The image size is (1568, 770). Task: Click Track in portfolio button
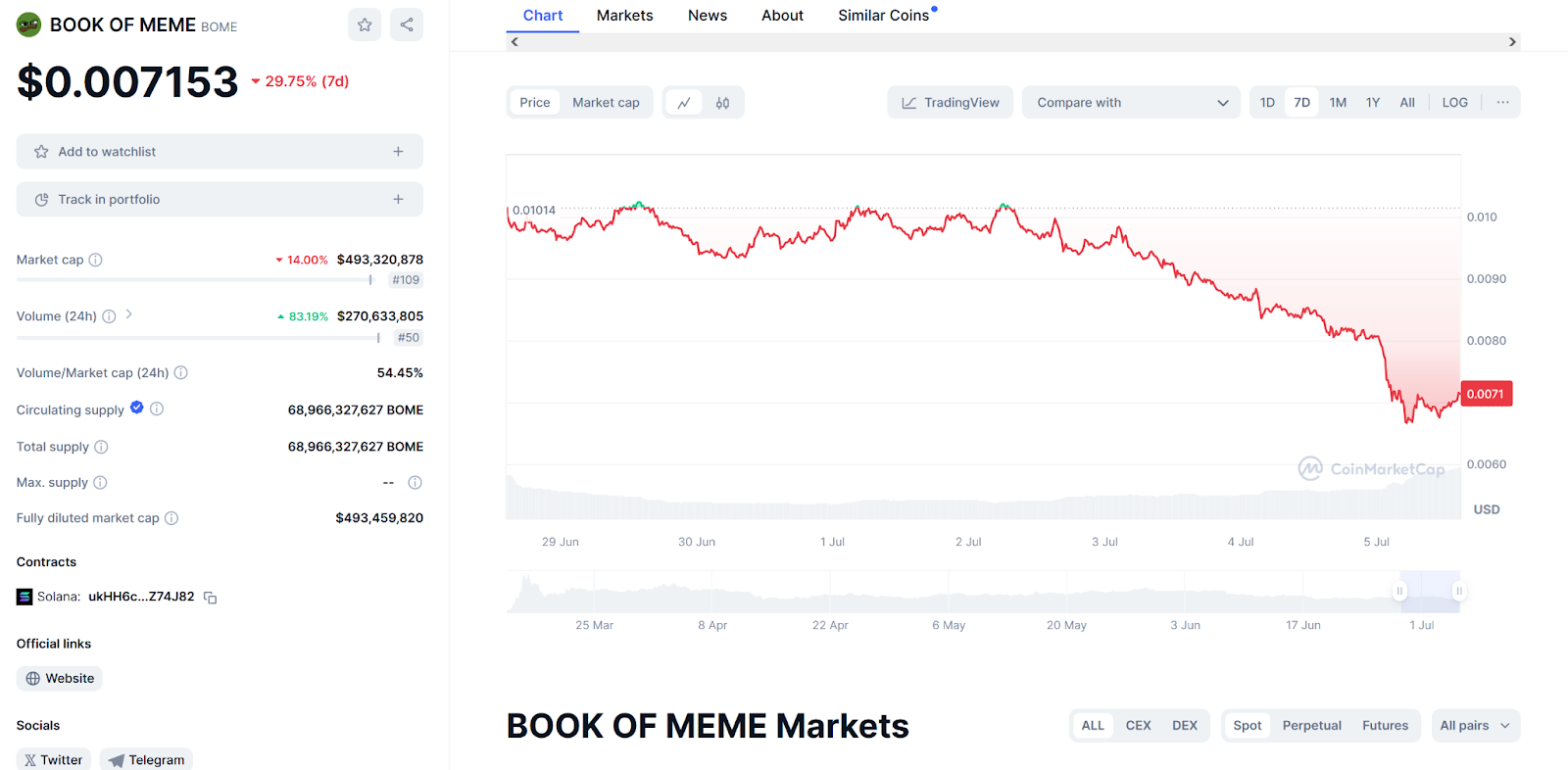pyautogui.click(x=220, y=200)
